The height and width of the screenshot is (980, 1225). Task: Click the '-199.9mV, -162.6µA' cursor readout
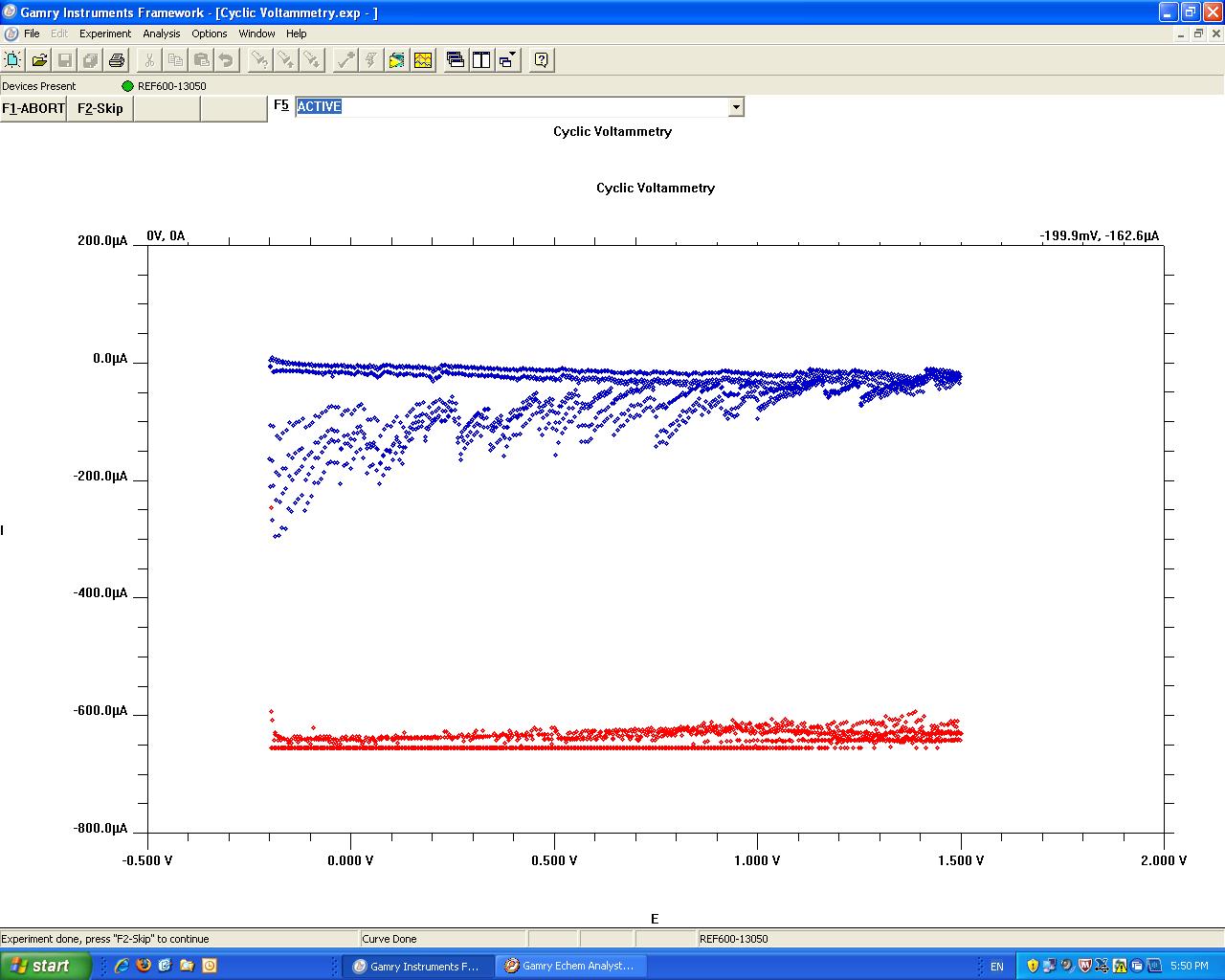click(1100, 235)
